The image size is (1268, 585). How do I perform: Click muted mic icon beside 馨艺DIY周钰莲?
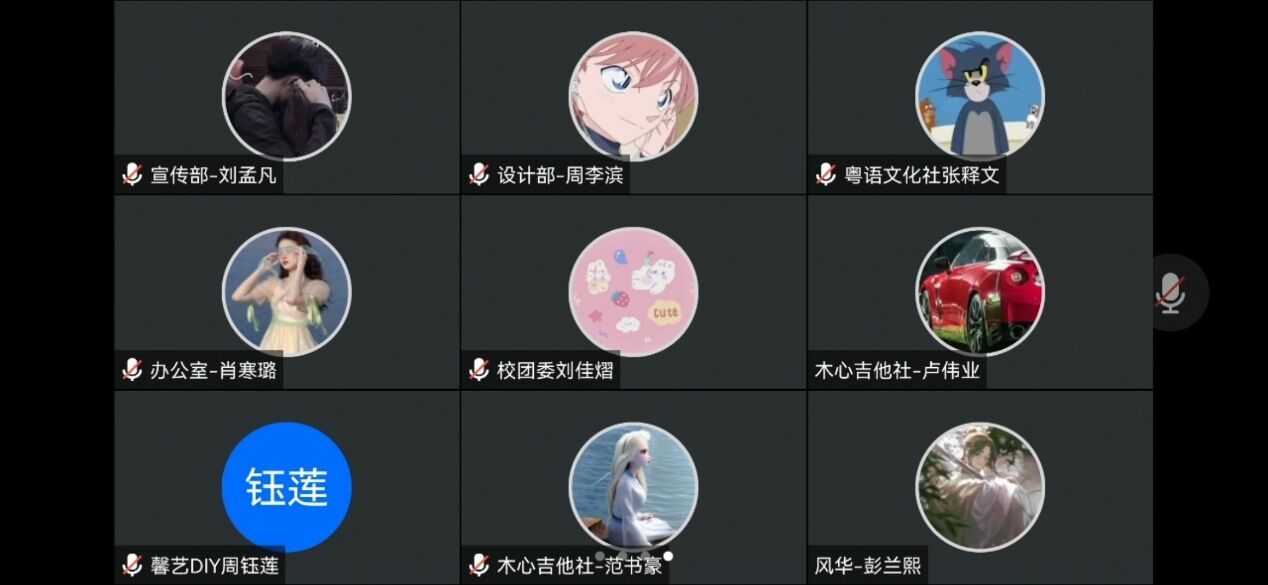132,565
